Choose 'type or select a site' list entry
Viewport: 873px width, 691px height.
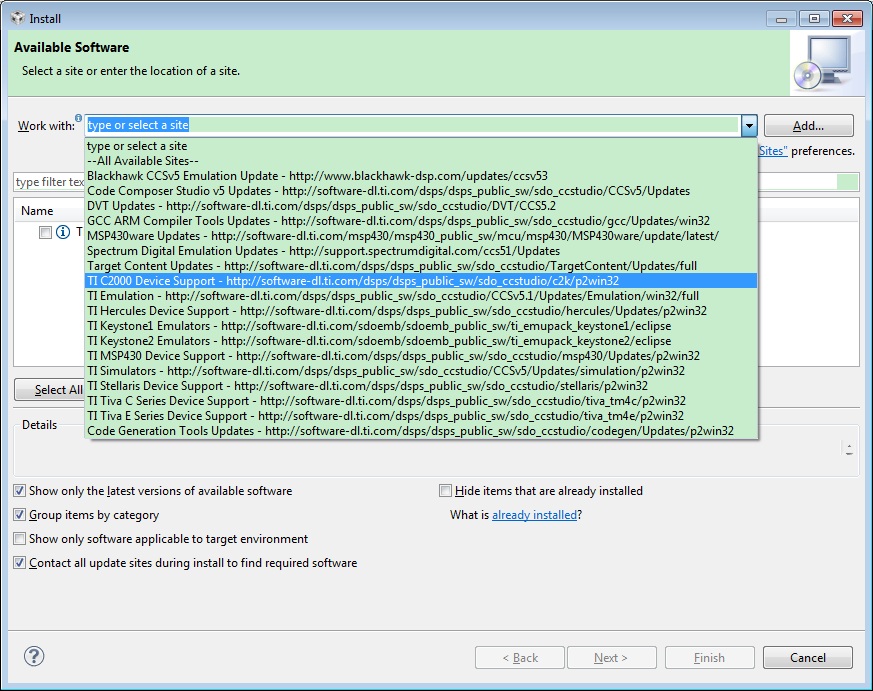click(421, 146)
